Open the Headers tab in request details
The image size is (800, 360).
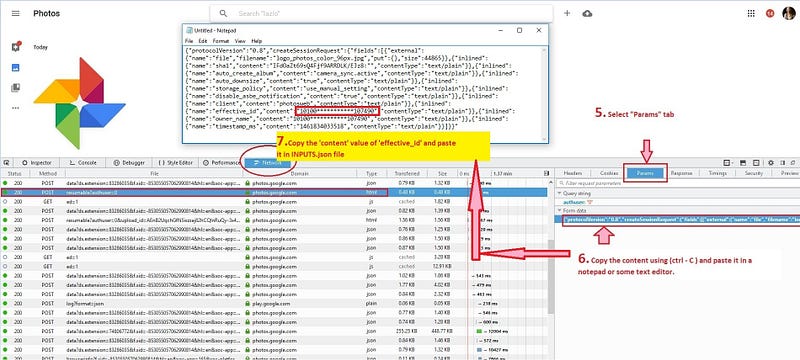pyautogui.click(x=573, y=173)
